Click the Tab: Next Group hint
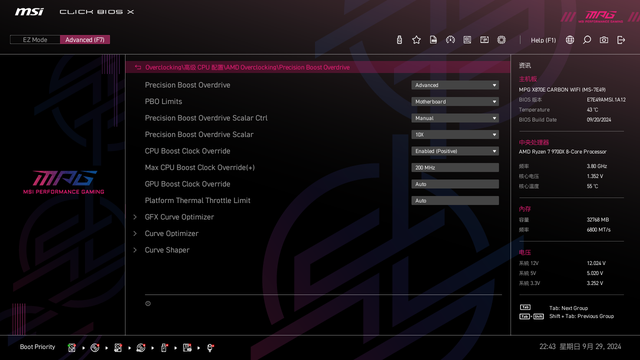This screenshot has height=360, width=640. (568, 308)
